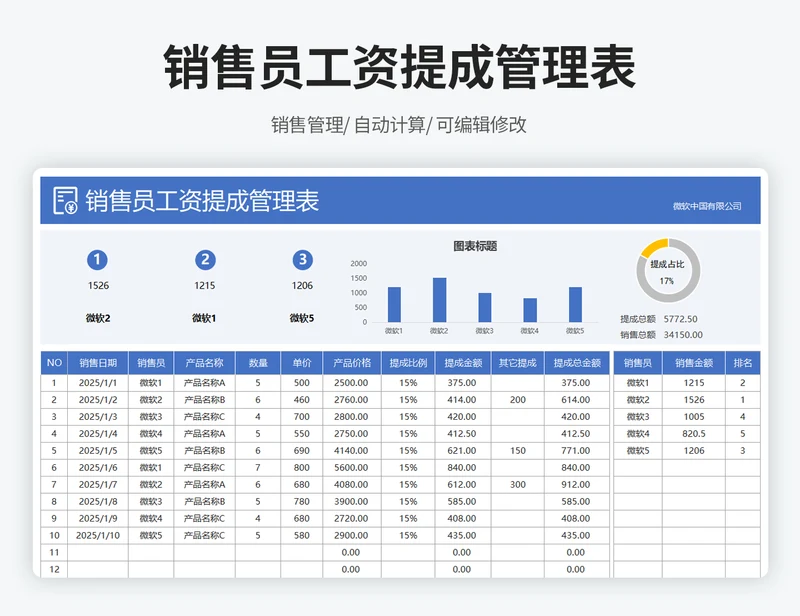Select the 460 unit price cell
800x616 pixels.
(x=302, y=400)
